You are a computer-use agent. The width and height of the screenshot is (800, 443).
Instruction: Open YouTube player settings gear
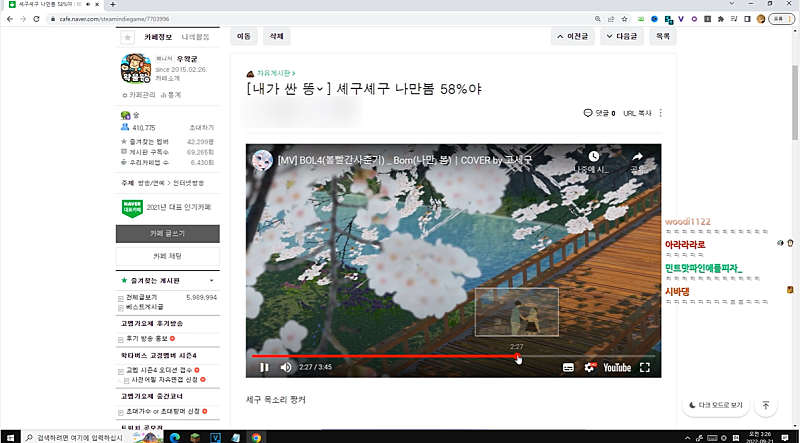click(x=590, y=367)
